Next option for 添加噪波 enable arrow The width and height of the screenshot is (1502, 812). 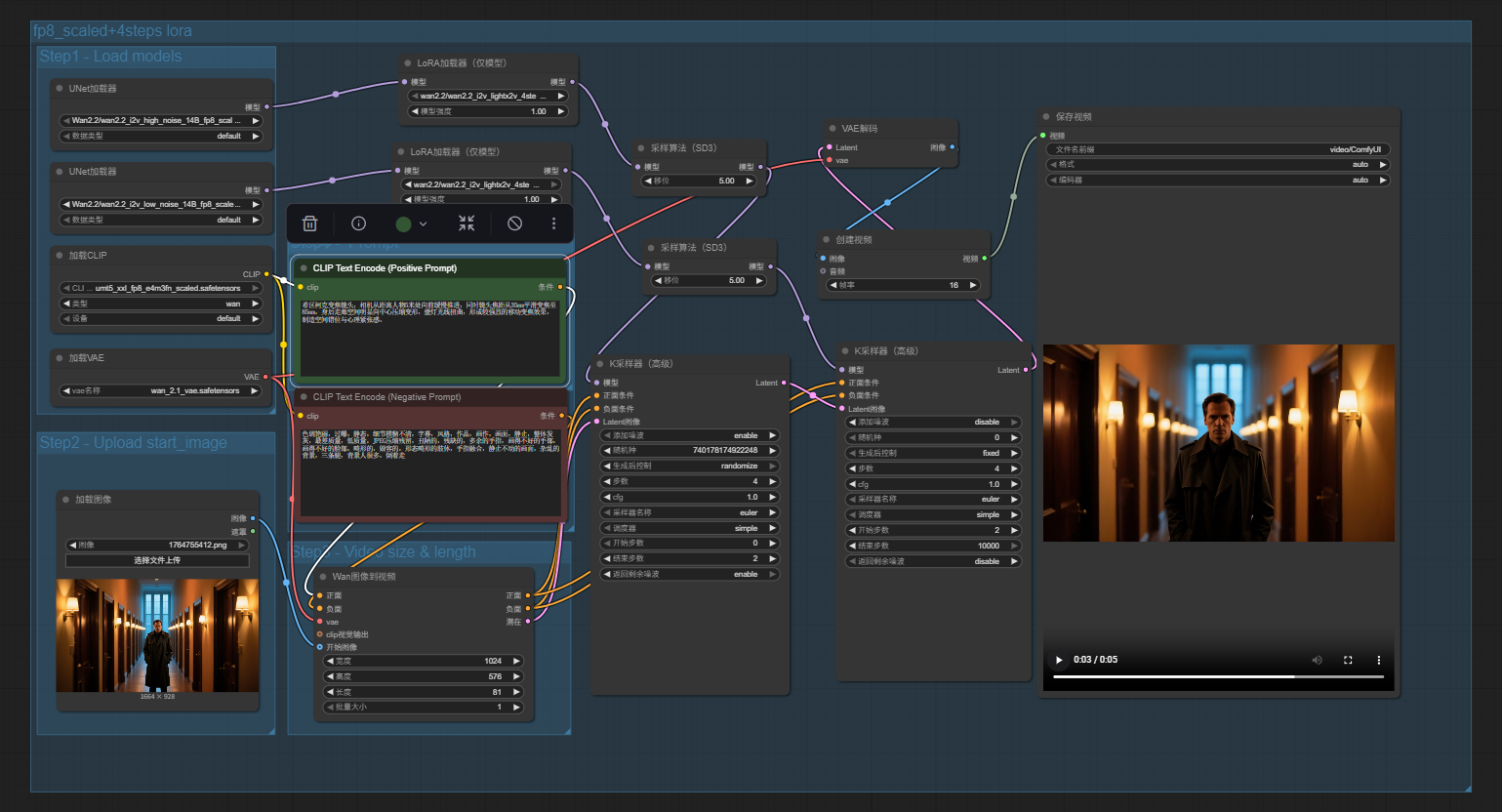pos(772,435)
